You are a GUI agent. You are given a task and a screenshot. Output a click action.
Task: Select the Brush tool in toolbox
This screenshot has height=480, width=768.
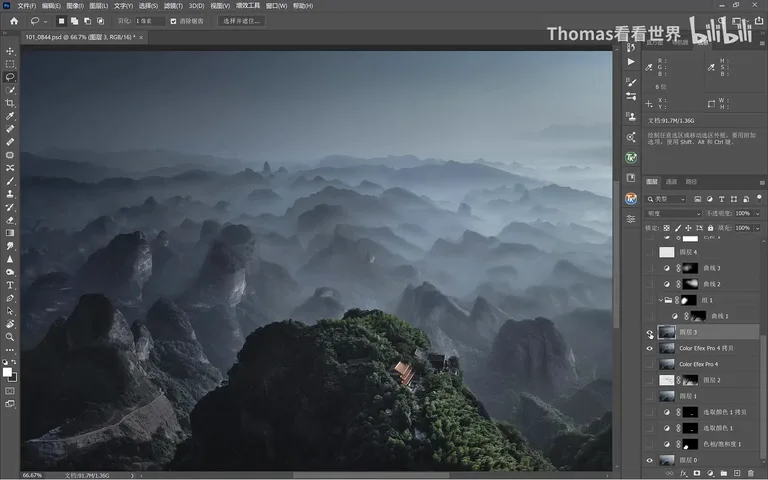point(10,181)
